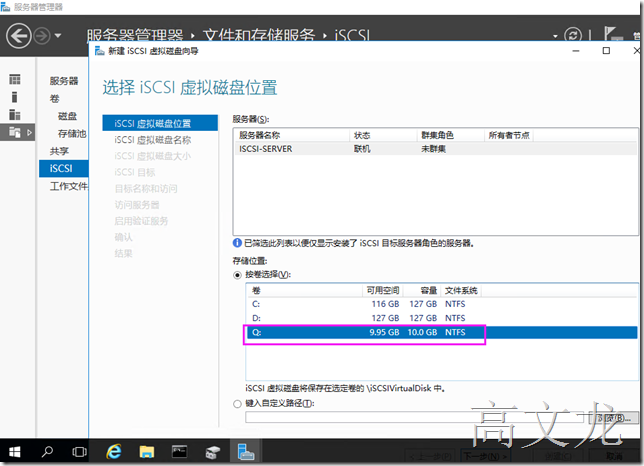
Task: Open the navigation history dropdown beside the arrows
Action: [x=58, y=36]
